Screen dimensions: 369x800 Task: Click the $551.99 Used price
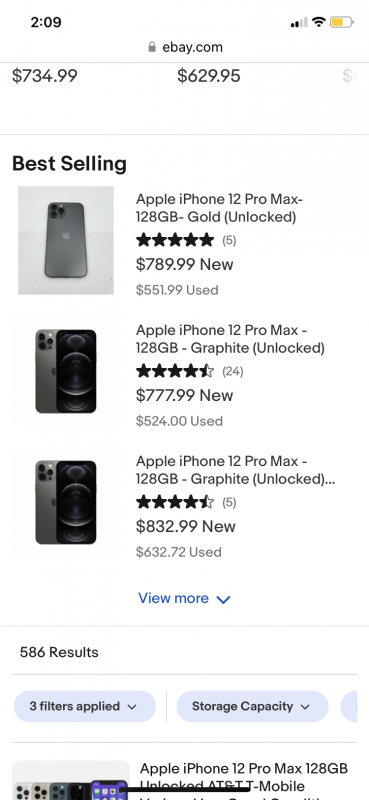click(x=177, y=290)
